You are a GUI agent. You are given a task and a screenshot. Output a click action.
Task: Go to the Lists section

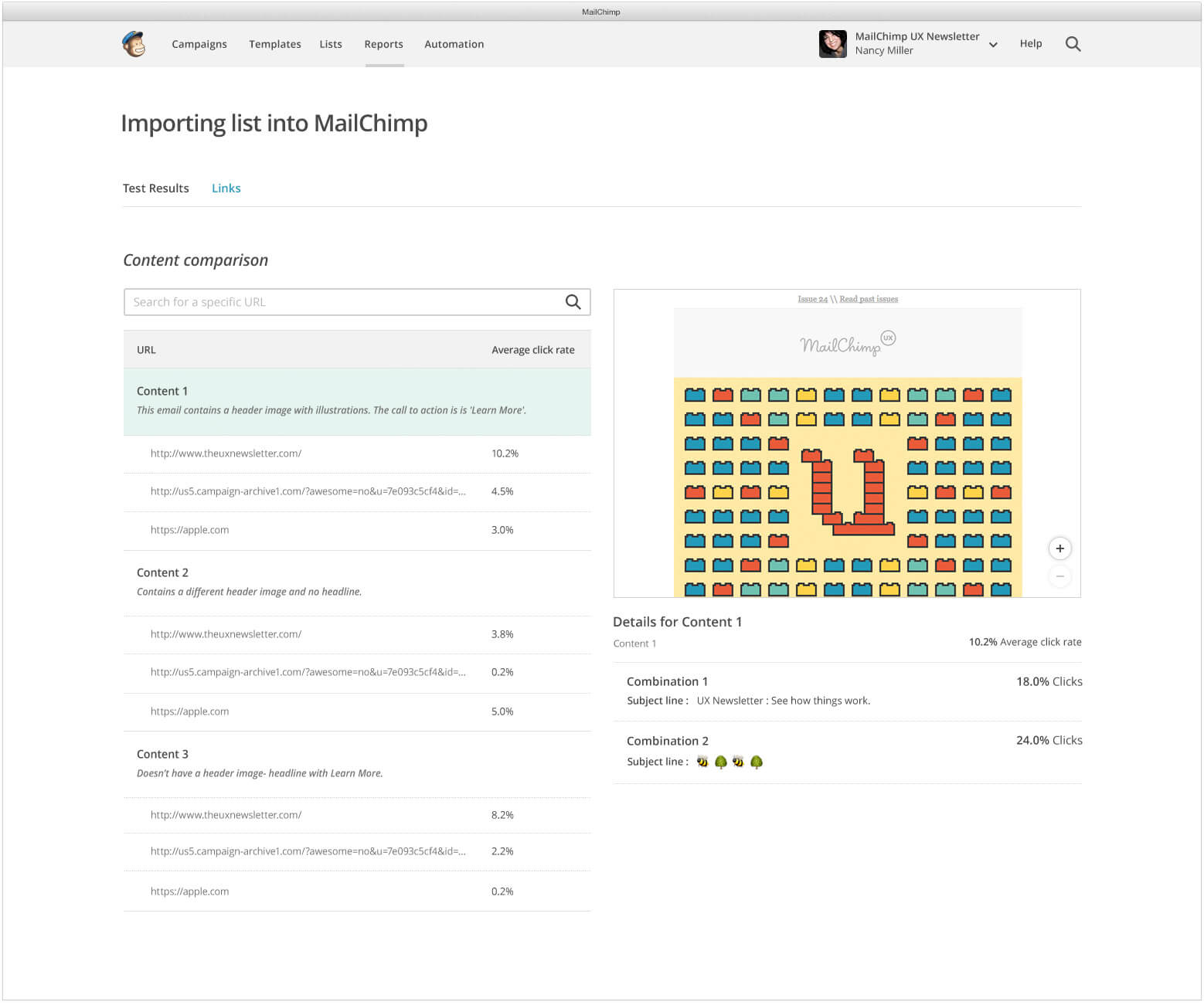point(331,44)
